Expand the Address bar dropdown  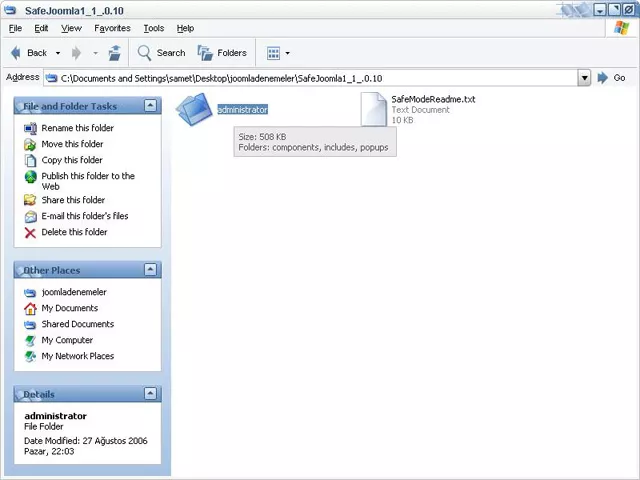(584, 78)
